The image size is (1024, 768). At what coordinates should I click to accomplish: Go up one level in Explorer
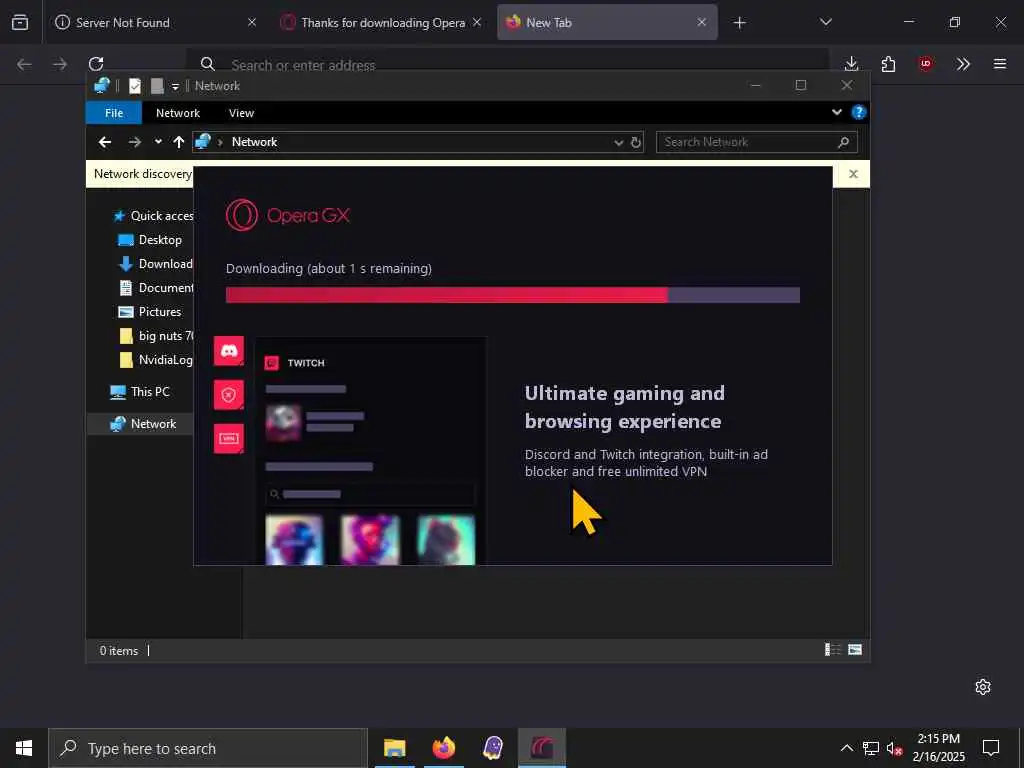point(179,142)
